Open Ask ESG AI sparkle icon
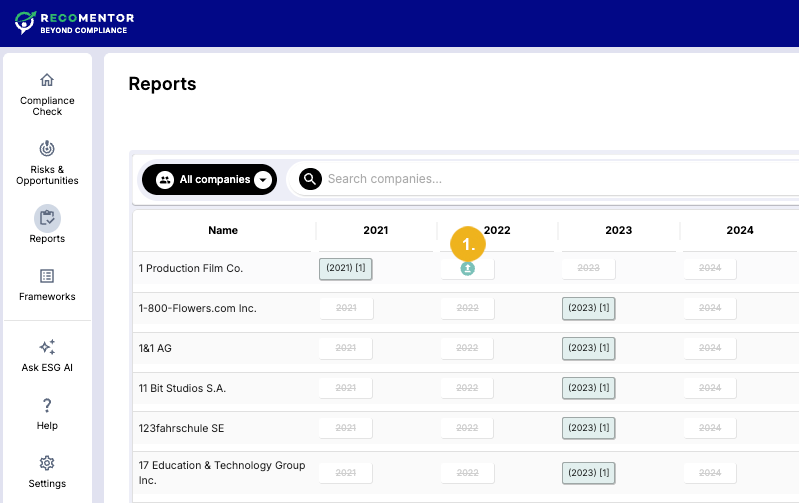The image size is (799, 503). pyautogui.click(x=47, y=347)
